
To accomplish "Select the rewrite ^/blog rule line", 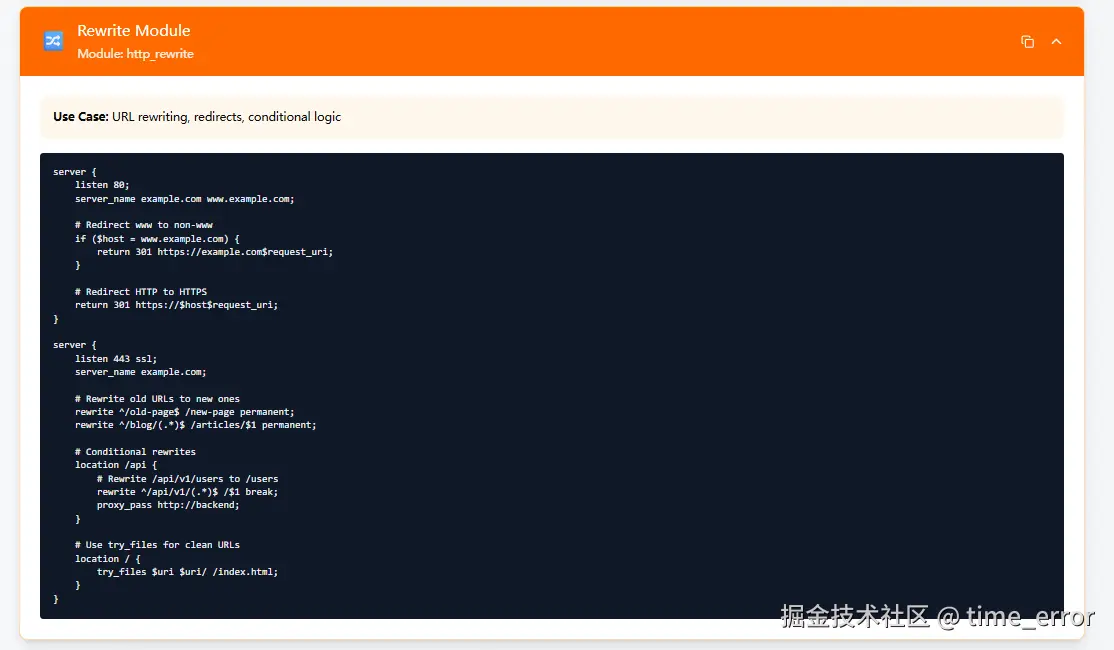I will 196,425.
